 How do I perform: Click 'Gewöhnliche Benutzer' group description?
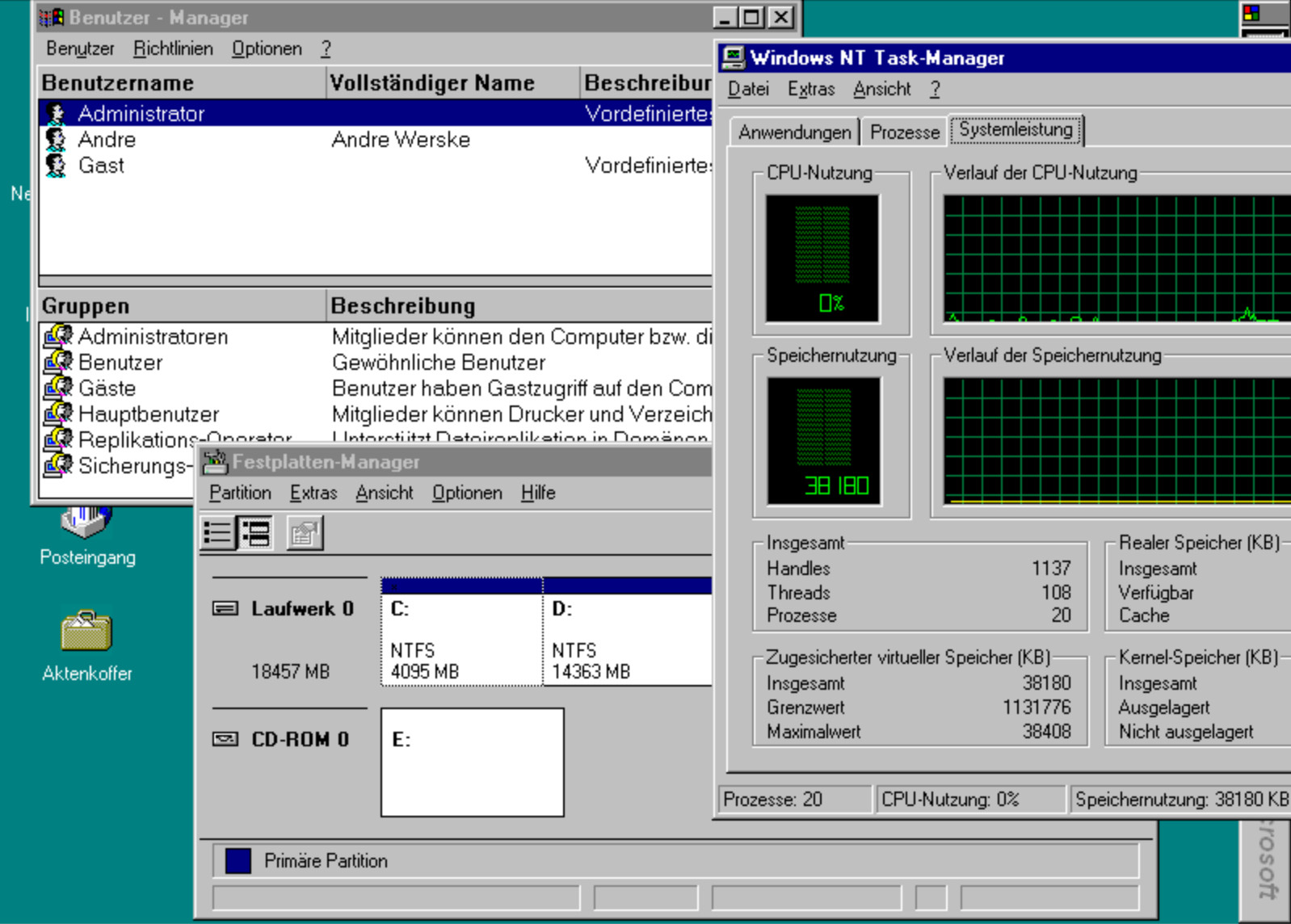[x=439, y=362]
